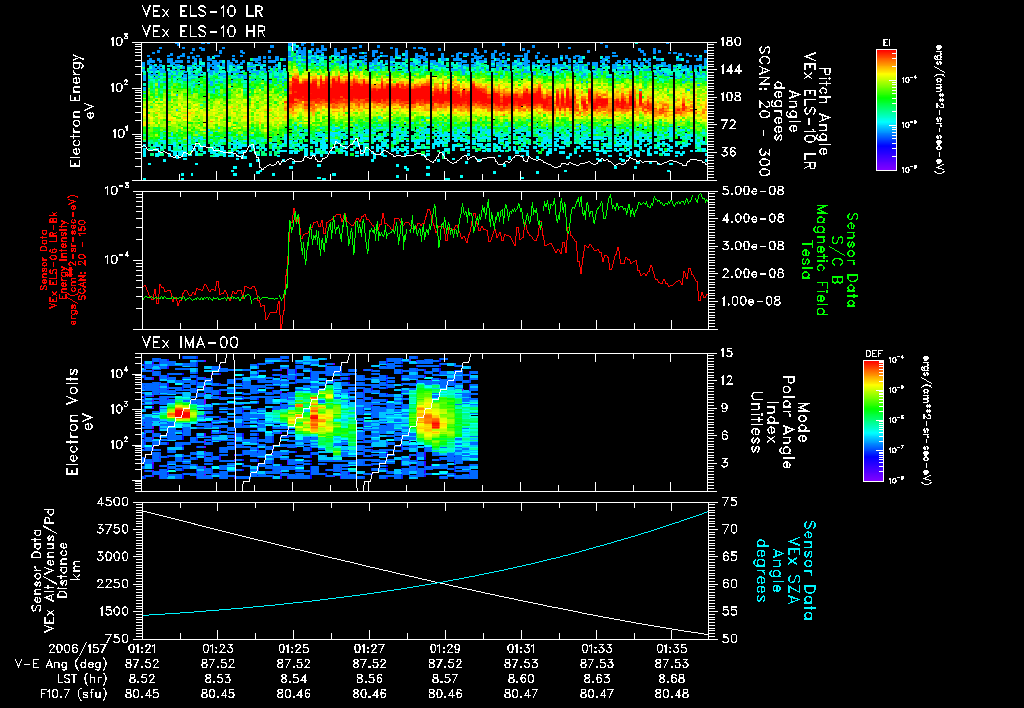Click the EI color scale bar
1024x708 pixels.
coord(886,110)
